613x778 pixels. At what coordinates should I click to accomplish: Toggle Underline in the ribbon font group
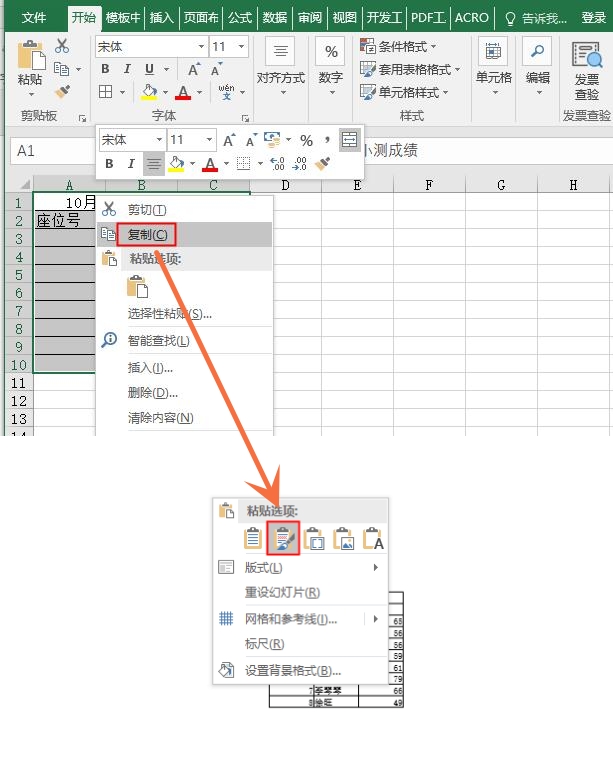coord(149,69)
